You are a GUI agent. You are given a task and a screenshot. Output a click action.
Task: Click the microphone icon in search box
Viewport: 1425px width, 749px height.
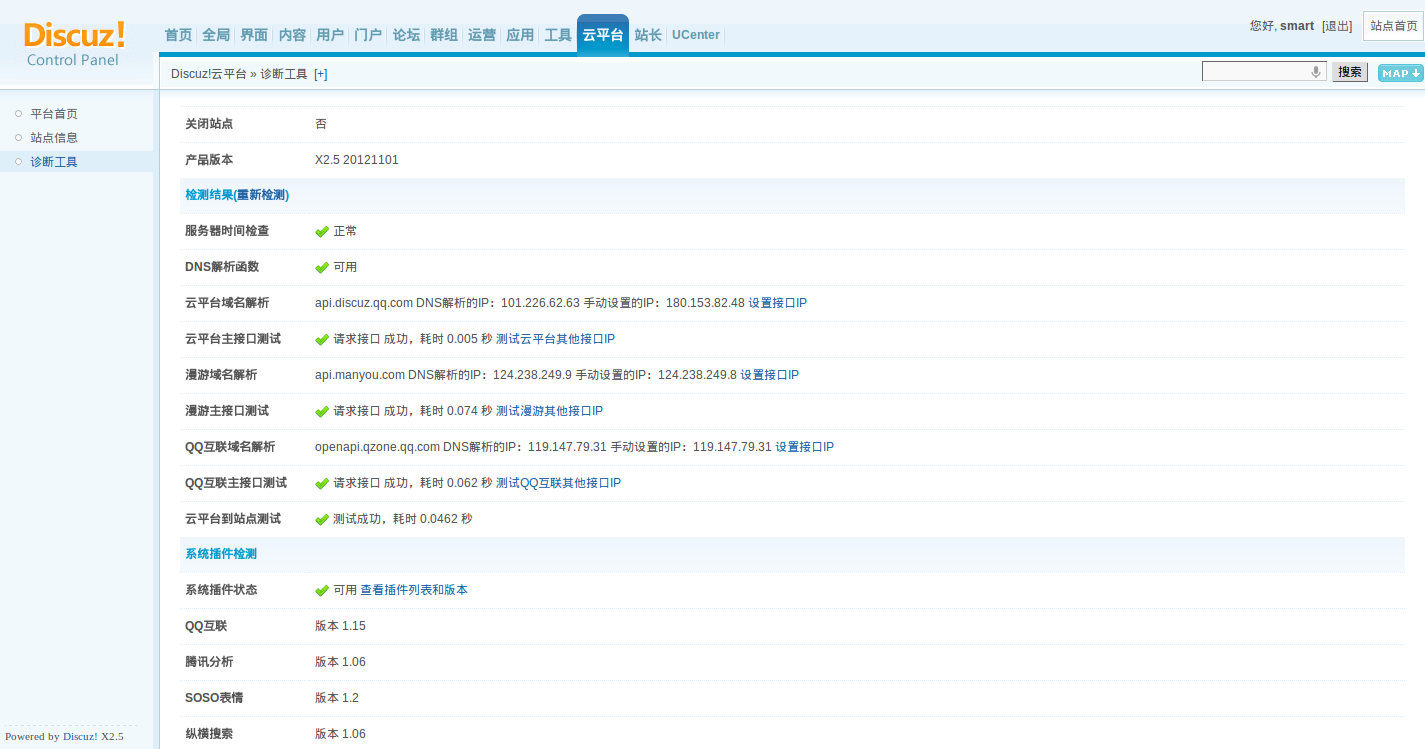[1316, 72]
